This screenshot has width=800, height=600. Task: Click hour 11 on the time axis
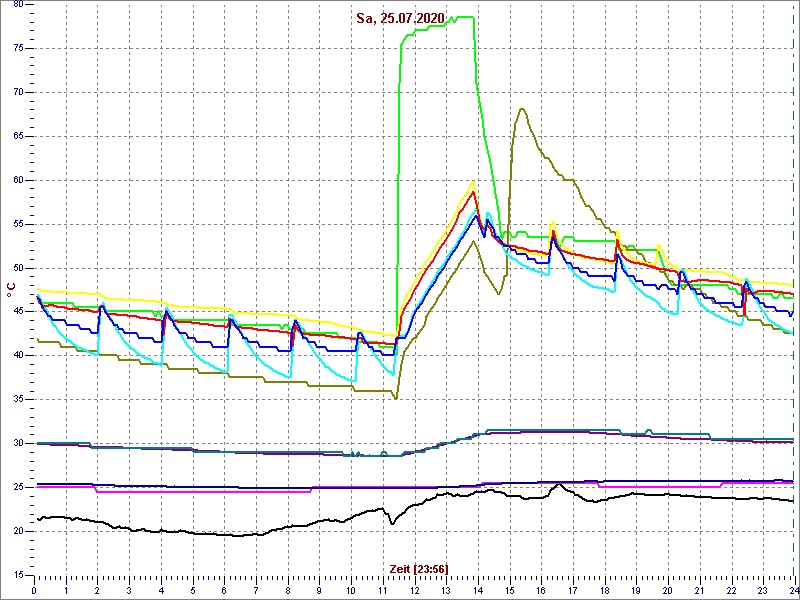(382, 590)
